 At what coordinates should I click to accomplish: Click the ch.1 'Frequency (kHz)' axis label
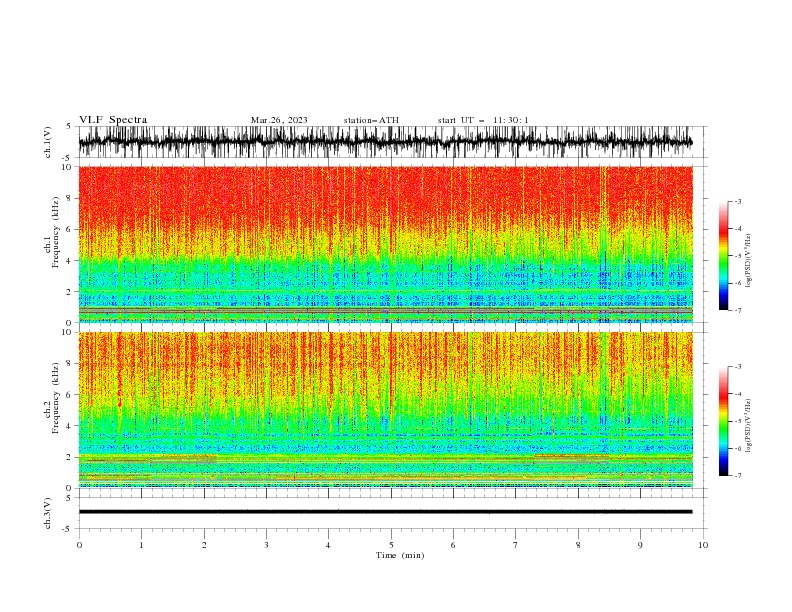click(x=56, y=233)
